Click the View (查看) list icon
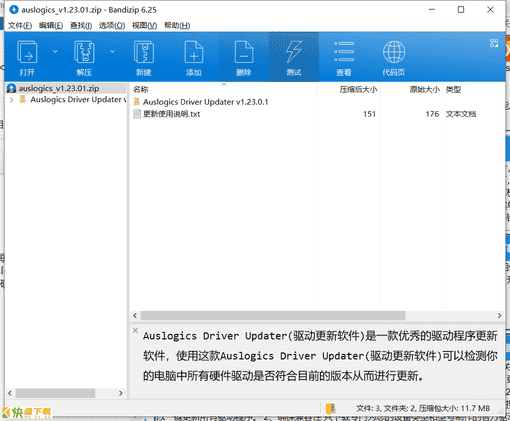 click(x=344, y=52)
